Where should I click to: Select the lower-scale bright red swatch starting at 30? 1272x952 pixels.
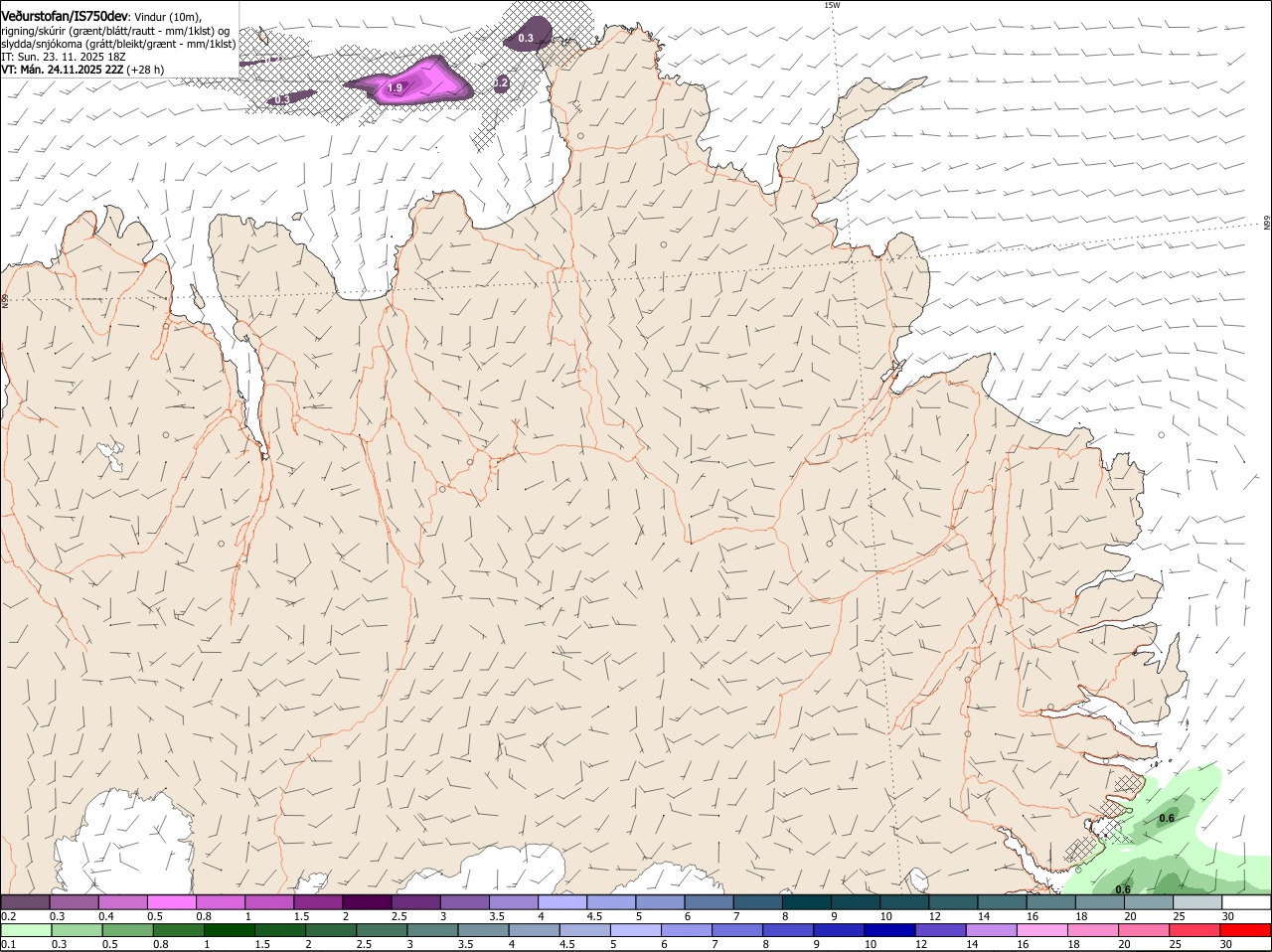[1245, 930]
